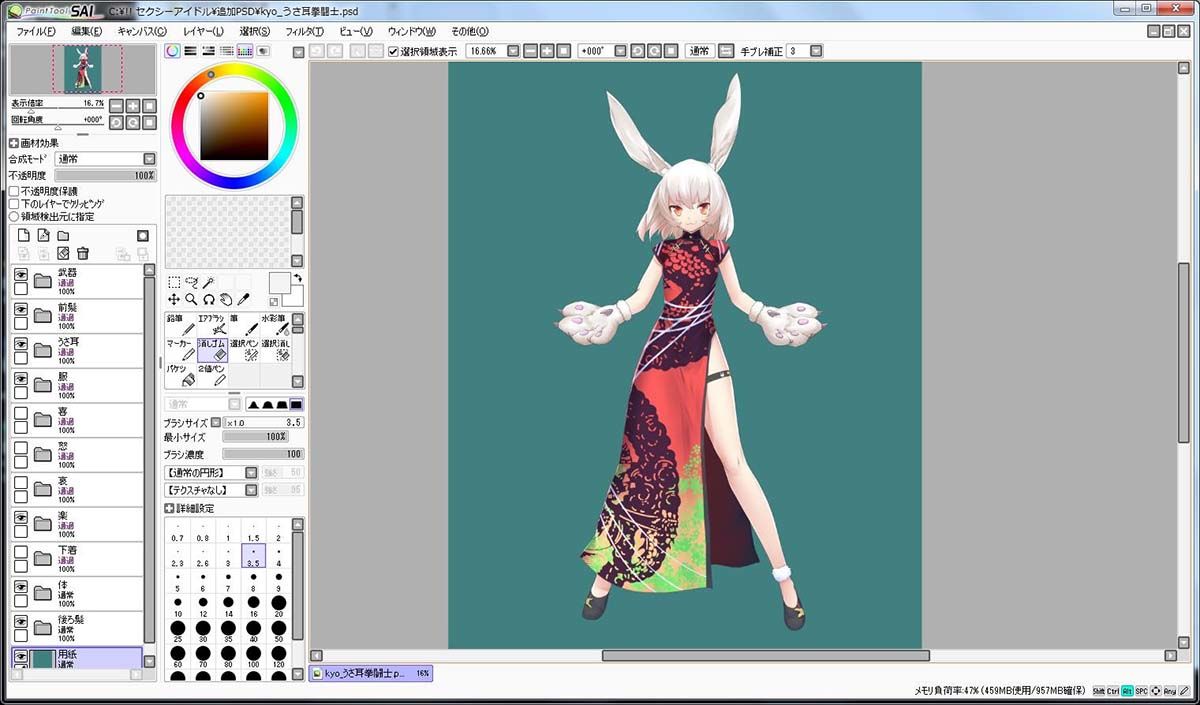Viewport: 1200px width, 705px height.
Task: Open the zoom percentage dropdown 16.66%
Action: point(492,51)
